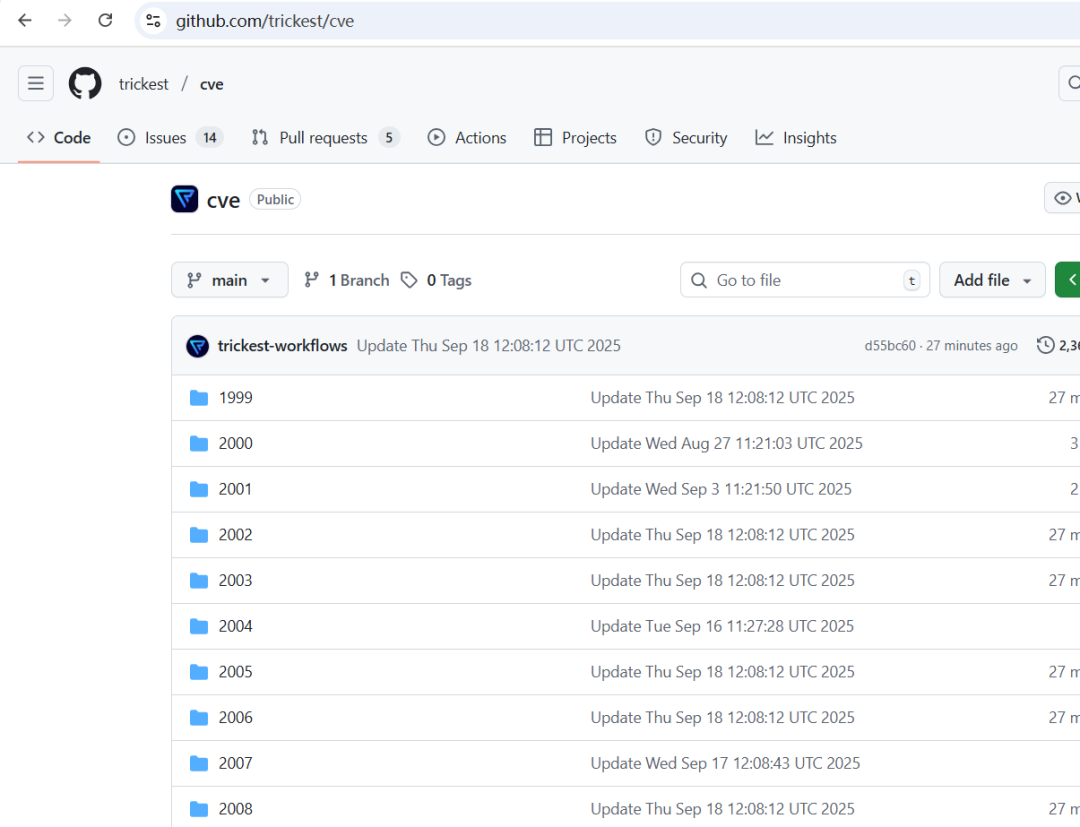Switch to the Issues tab

point(170,138)
